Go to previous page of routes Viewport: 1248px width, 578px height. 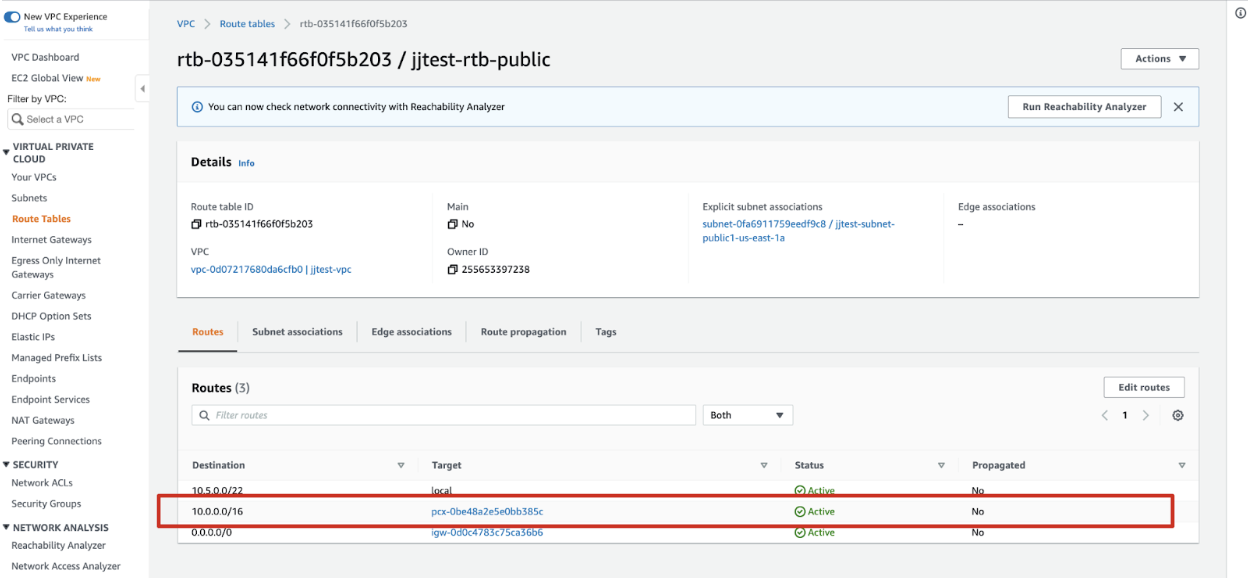(1105, 415)
